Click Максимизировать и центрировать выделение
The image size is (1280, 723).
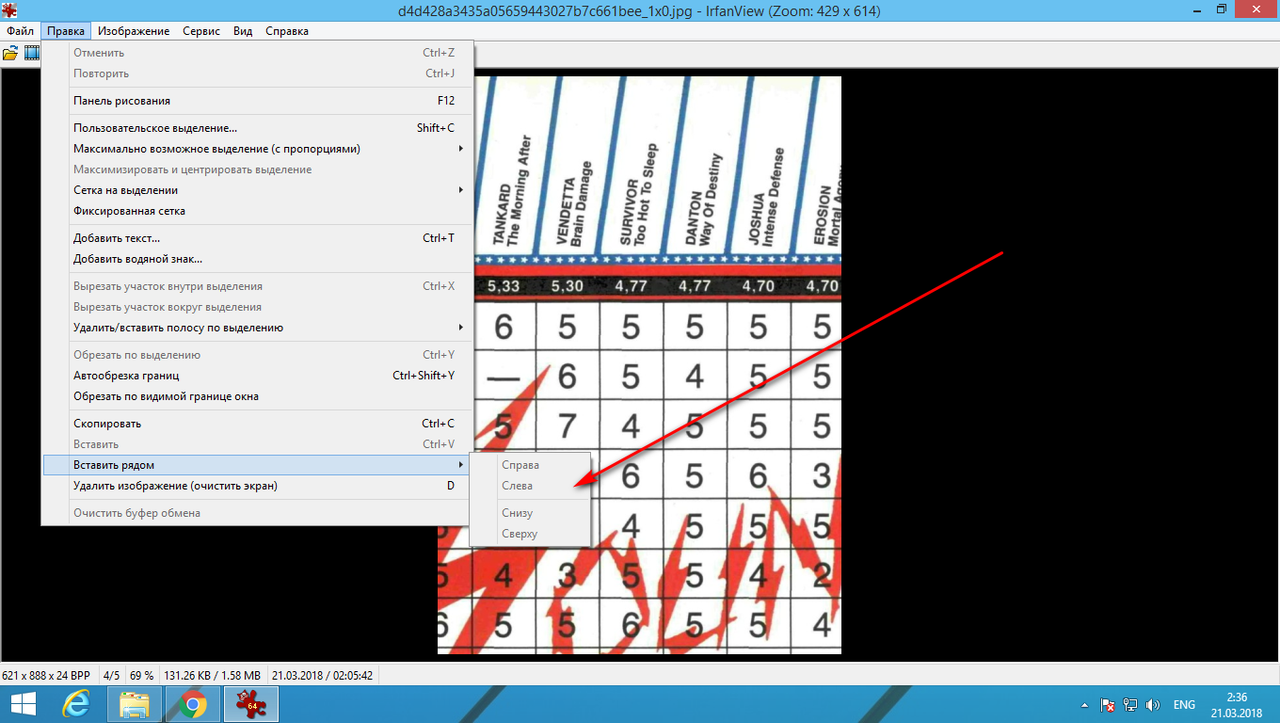tap(257, 170)
